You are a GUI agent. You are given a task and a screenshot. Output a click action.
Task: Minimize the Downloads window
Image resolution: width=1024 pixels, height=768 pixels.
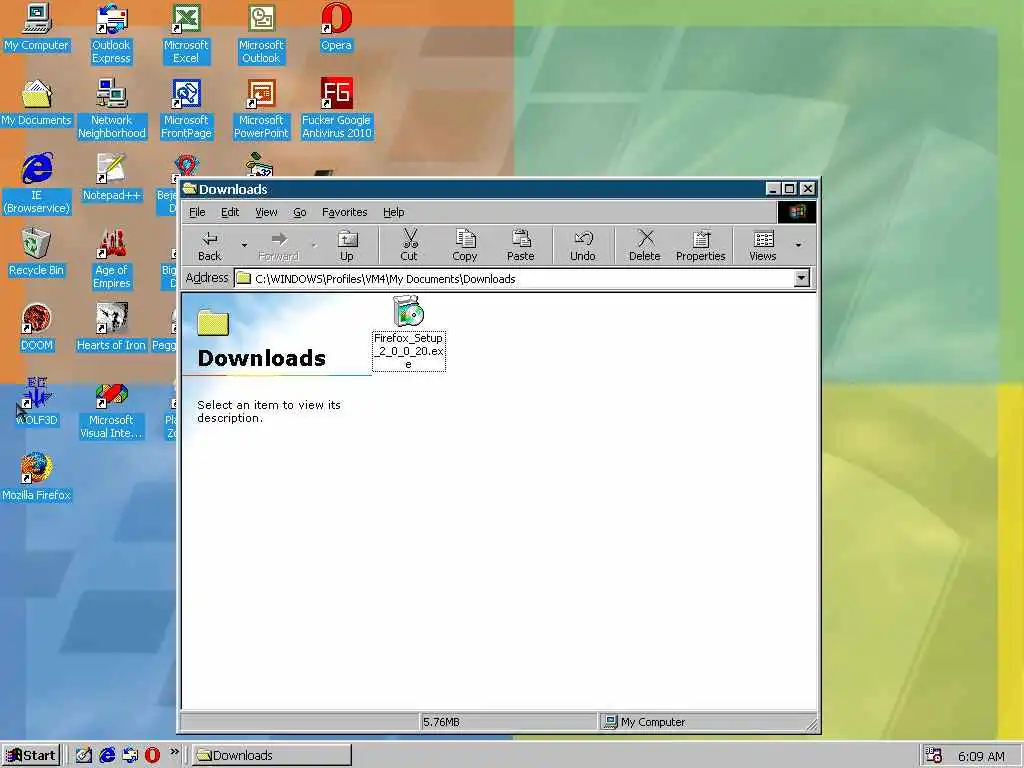pos(773,189)
